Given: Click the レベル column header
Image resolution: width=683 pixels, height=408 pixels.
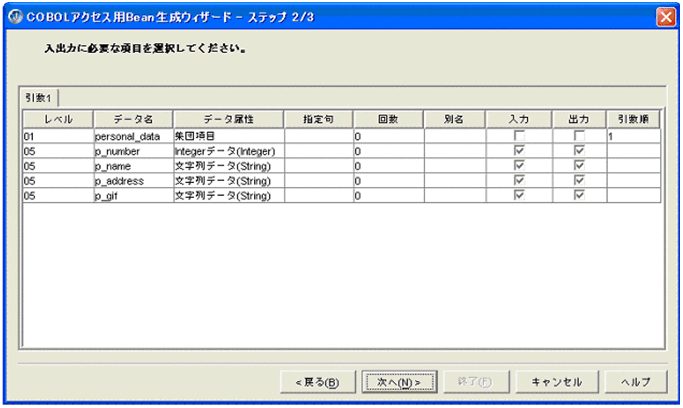Looking at the screenshot, I should 58,119.
